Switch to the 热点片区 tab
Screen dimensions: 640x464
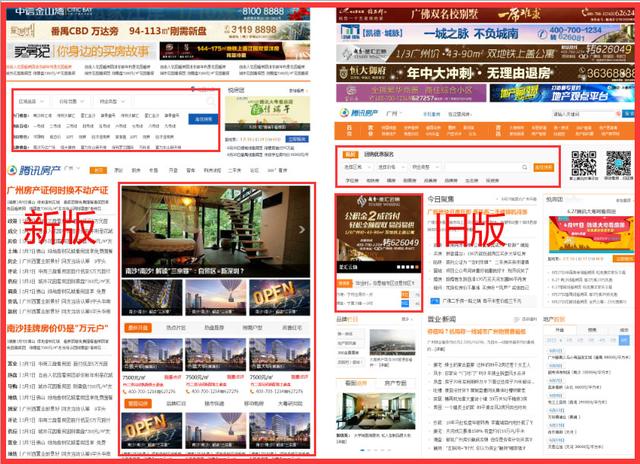[x=176, y=328]
